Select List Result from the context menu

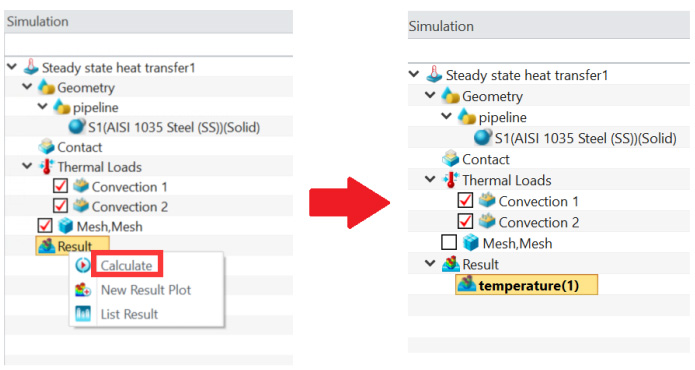129,314
